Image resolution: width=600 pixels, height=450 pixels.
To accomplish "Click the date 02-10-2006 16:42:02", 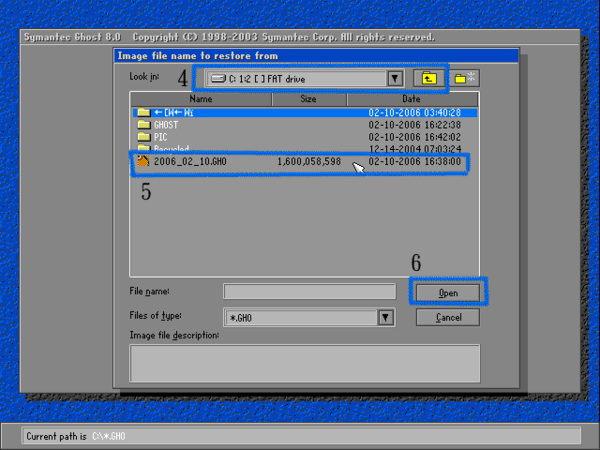I will pyautogui.click(x=415, y=137).
